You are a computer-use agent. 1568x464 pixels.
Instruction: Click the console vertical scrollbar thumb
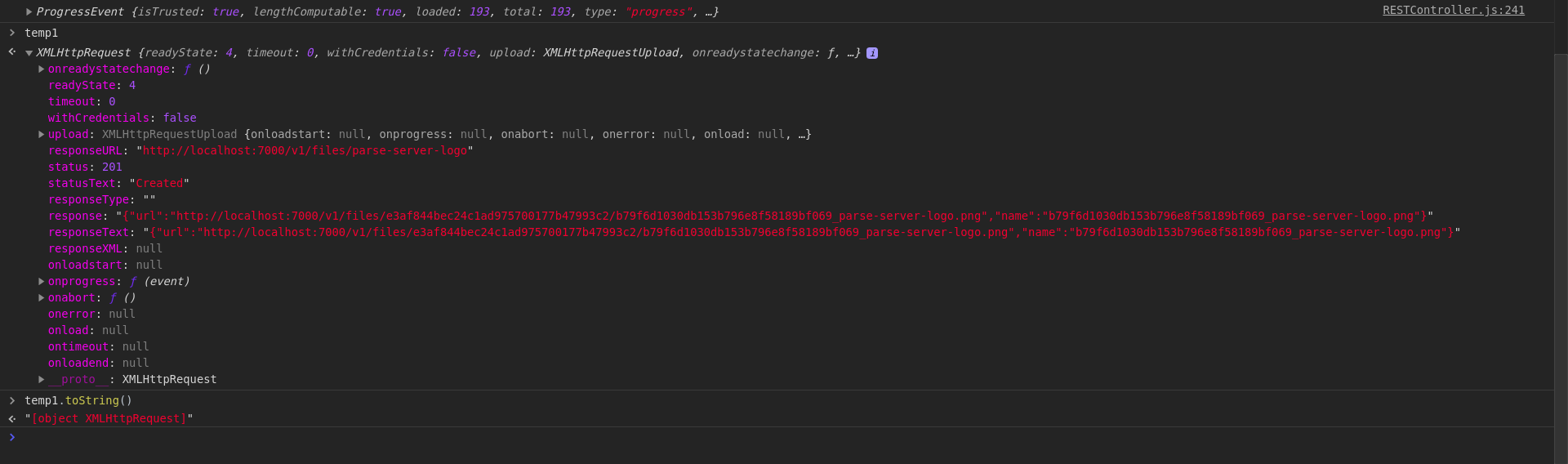click(x=1561, y=259)
